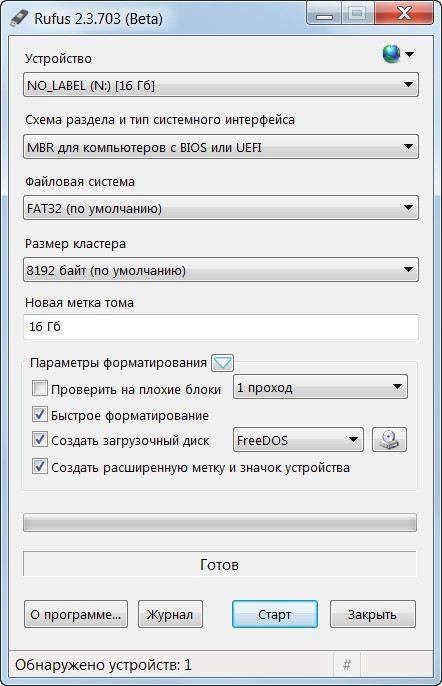Screen dimensions: 442x686
Task: Click the 'Параметры форматирования' group label
Action: click(118, 363)
